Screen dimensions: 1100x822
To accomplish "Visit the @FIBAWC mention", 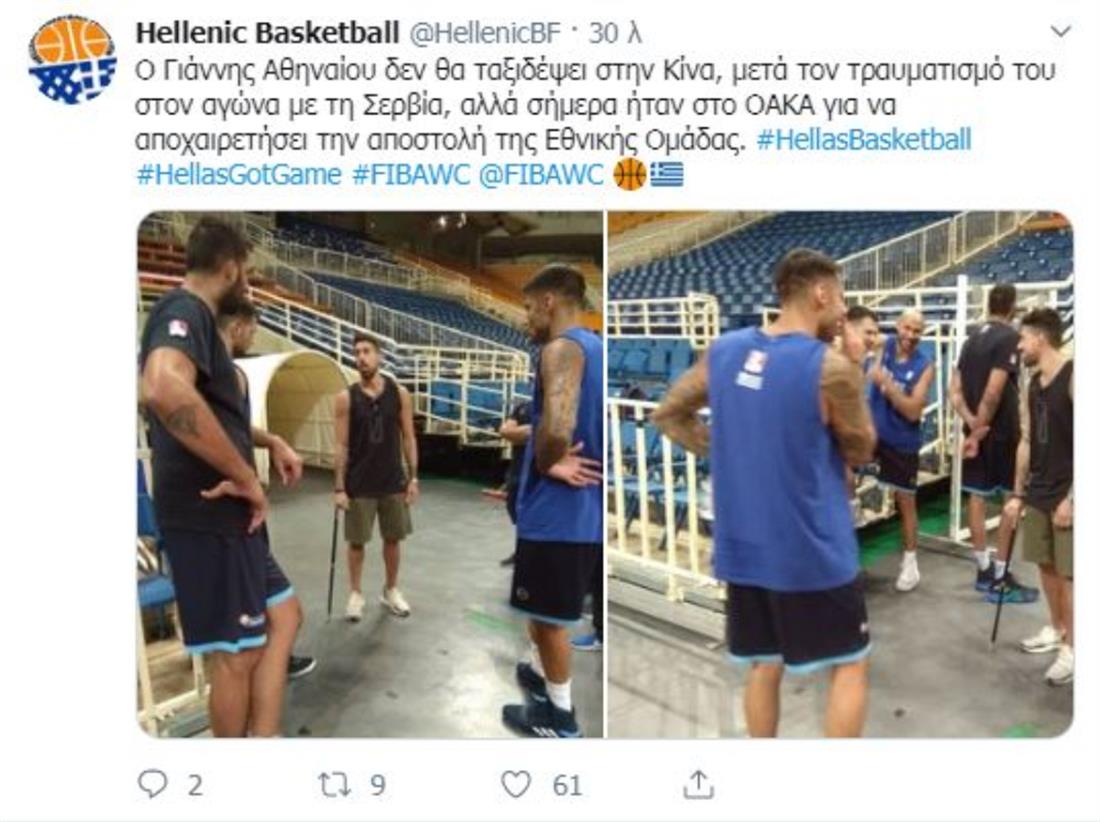I will pyautogui.click(x=541, y=175).
